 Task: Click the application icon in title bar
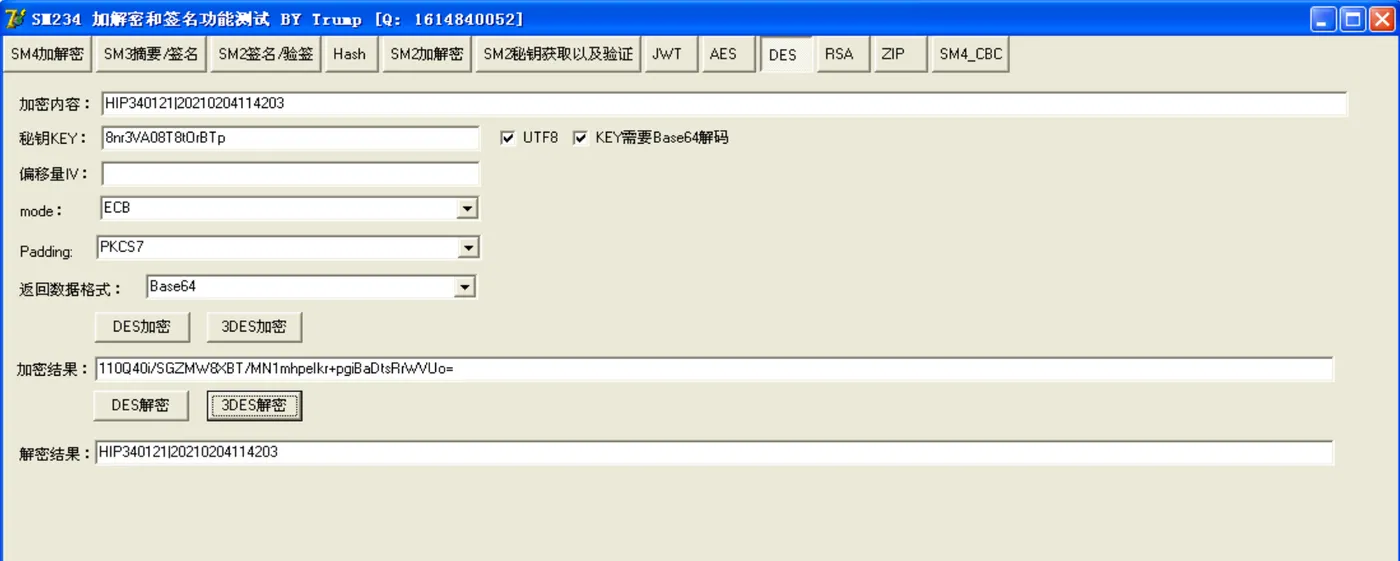[x=15, y=19]
